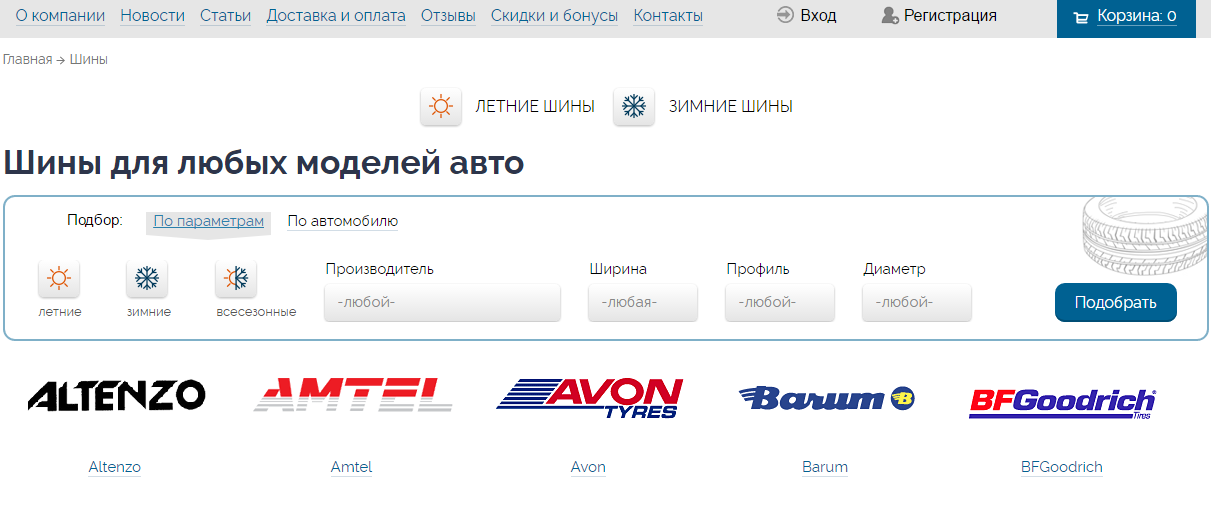Screen dimensions: 1211x518
Task: Go to the ЗИМНИЕ ШИНЫ link
Action: pyautogui.click(x=731, y=106)
